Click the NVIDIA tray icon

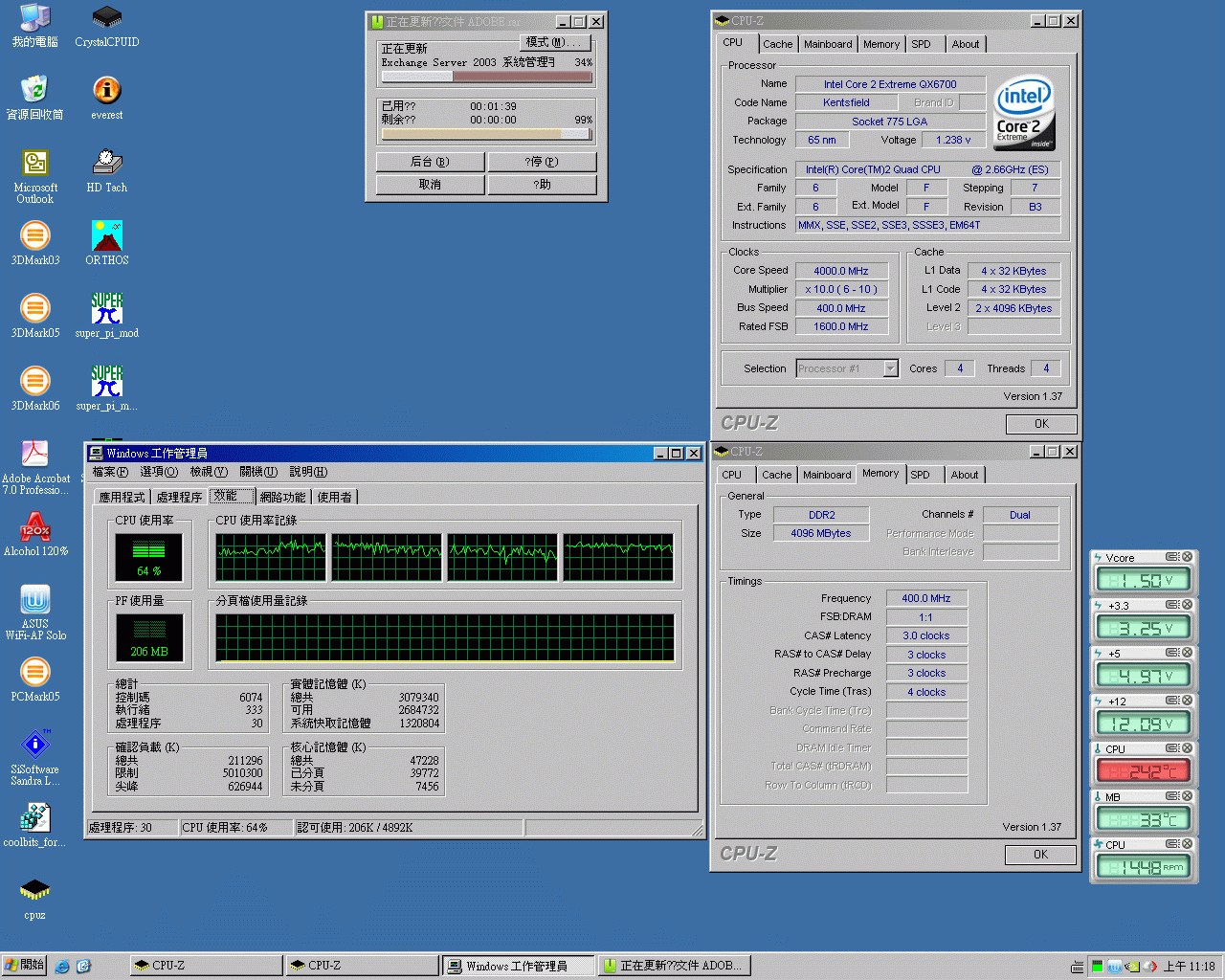coord(1132,967)
